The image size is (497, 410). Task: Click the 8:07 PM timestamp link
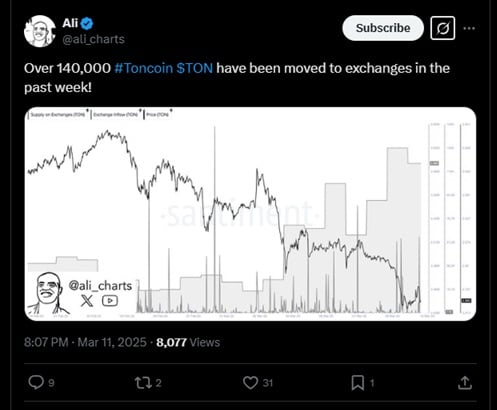(x=46, y=342)
